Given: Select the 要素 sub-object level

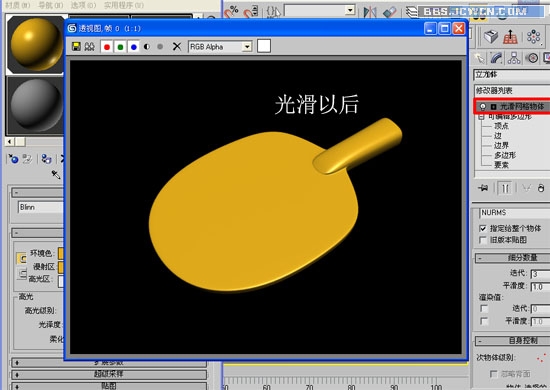Looking at the screenshot, I should tap(501, 164).
